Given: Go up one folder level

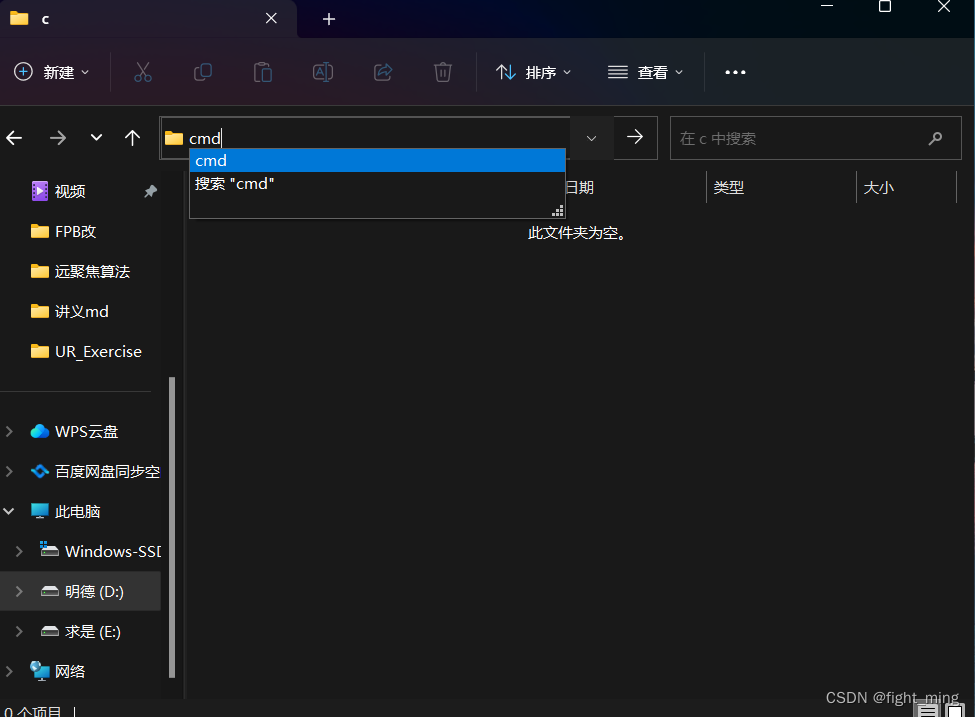Looking at the screenshot, I should 132,137.
